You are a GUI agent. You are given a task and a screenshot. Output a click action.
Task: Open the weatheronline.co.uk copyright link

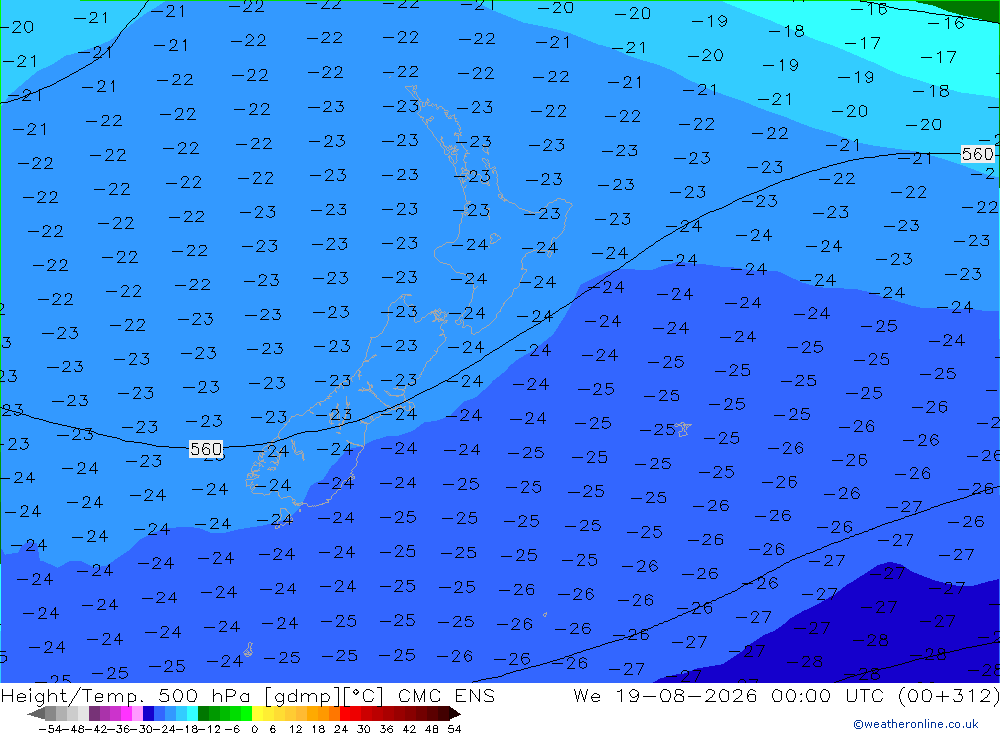coord(916,723)
